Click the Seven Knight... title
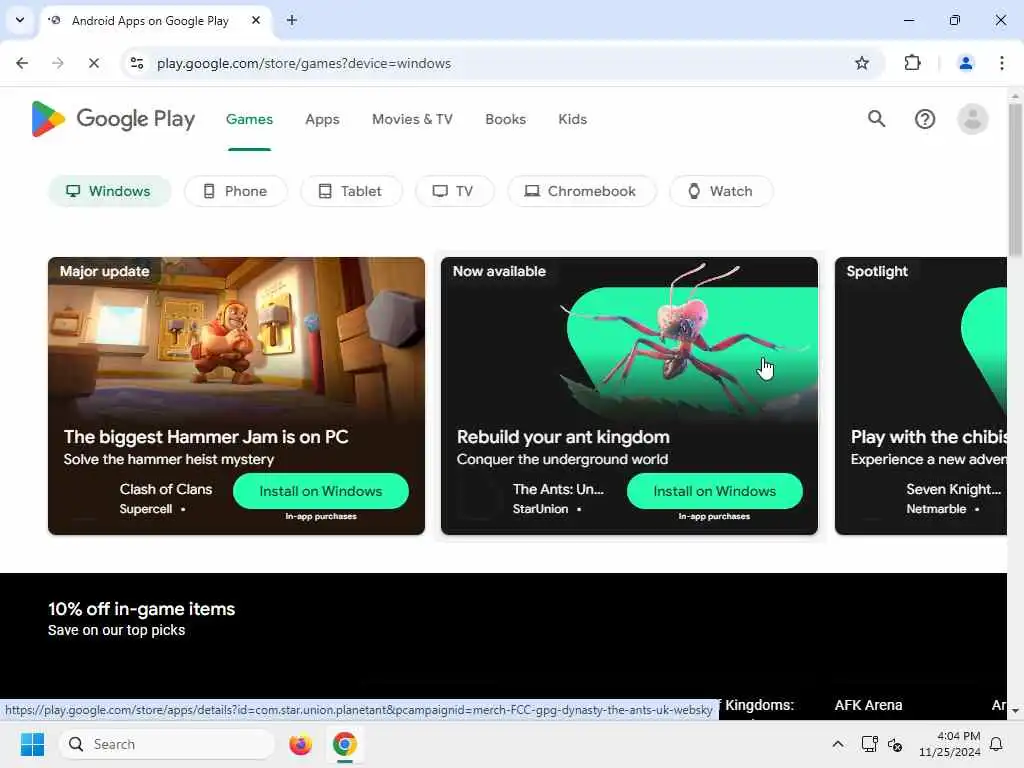This screenshot has width=1024, height=768. 953,489
